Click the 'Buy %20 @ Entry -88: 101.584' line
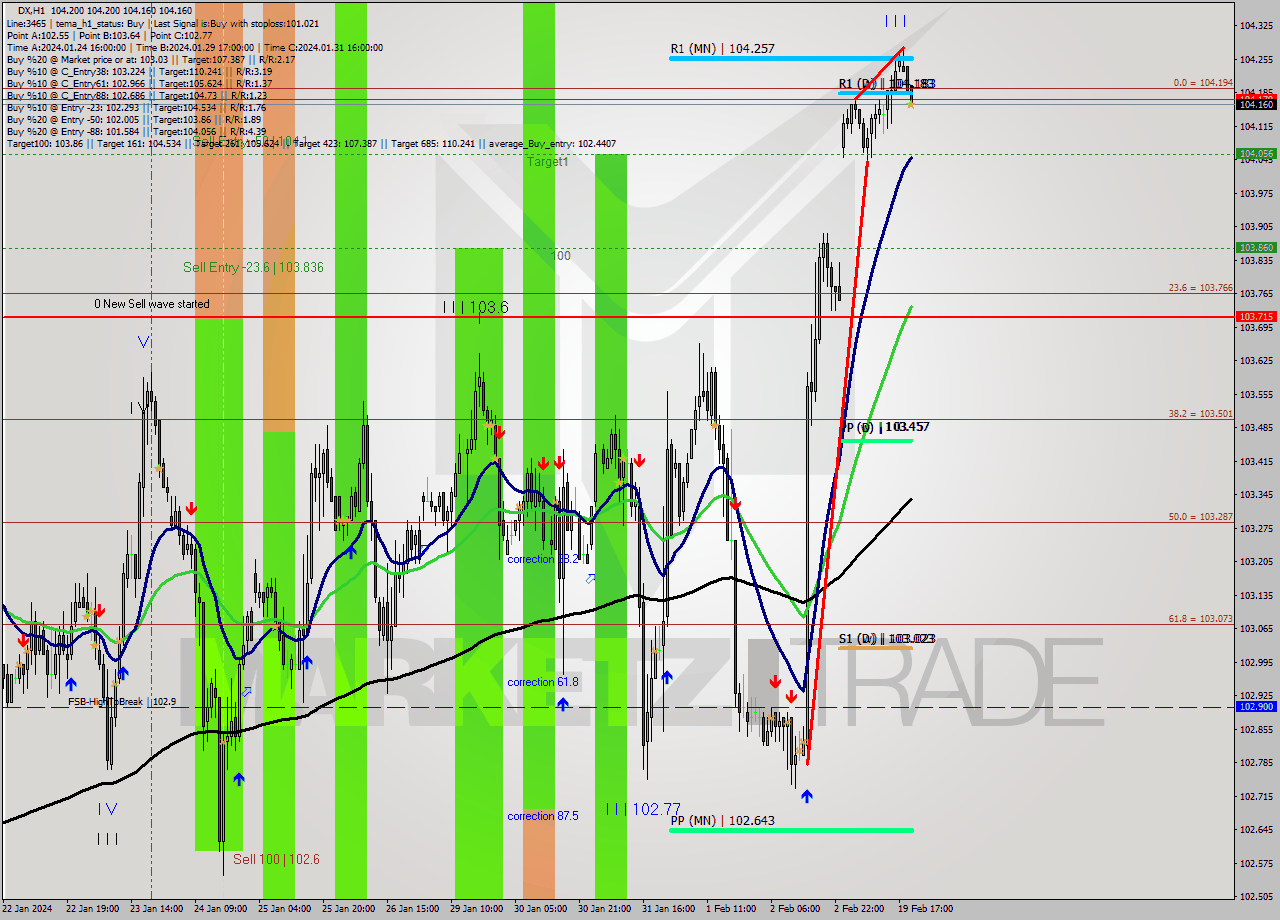Screen dimensions: 1280x920 (x=136, y=131)
